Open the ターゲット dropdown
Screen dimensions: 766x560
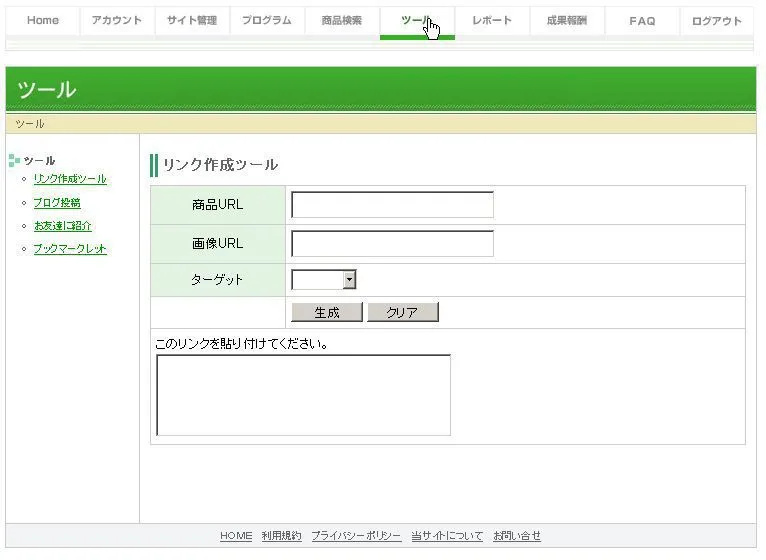(323, 281)
